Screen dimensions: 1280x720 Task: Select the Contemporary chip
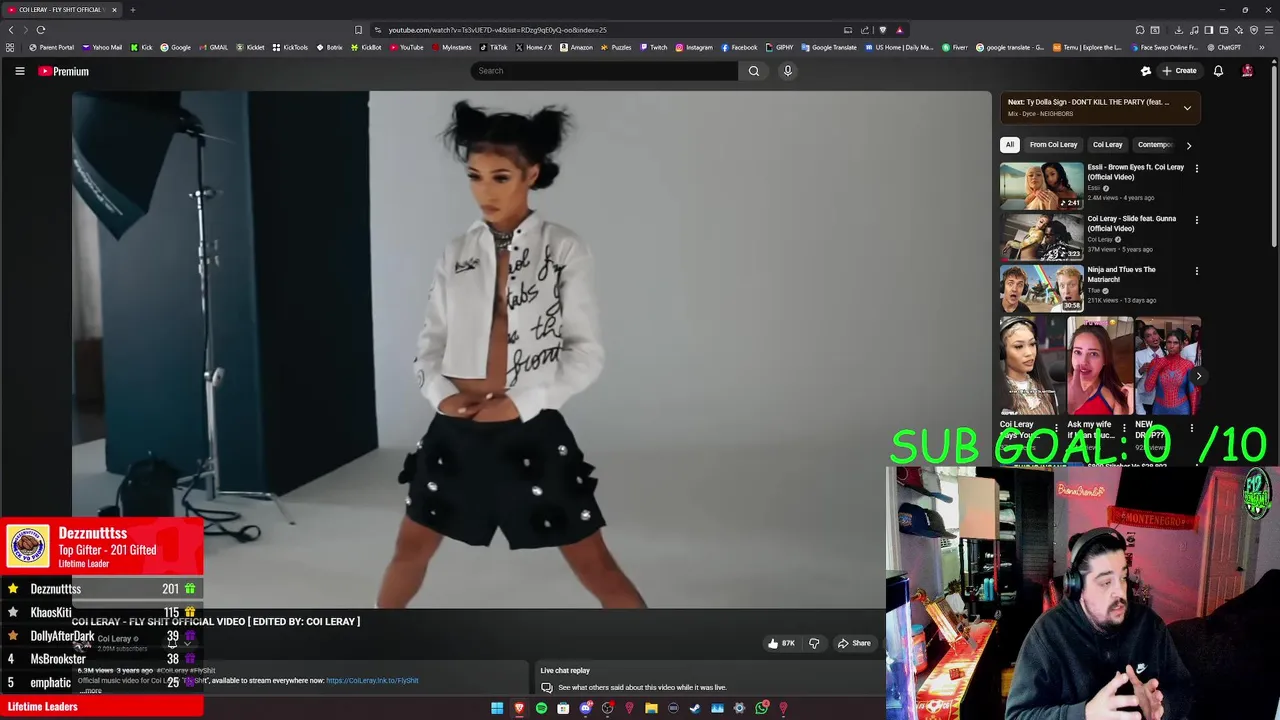point(1154,145)
